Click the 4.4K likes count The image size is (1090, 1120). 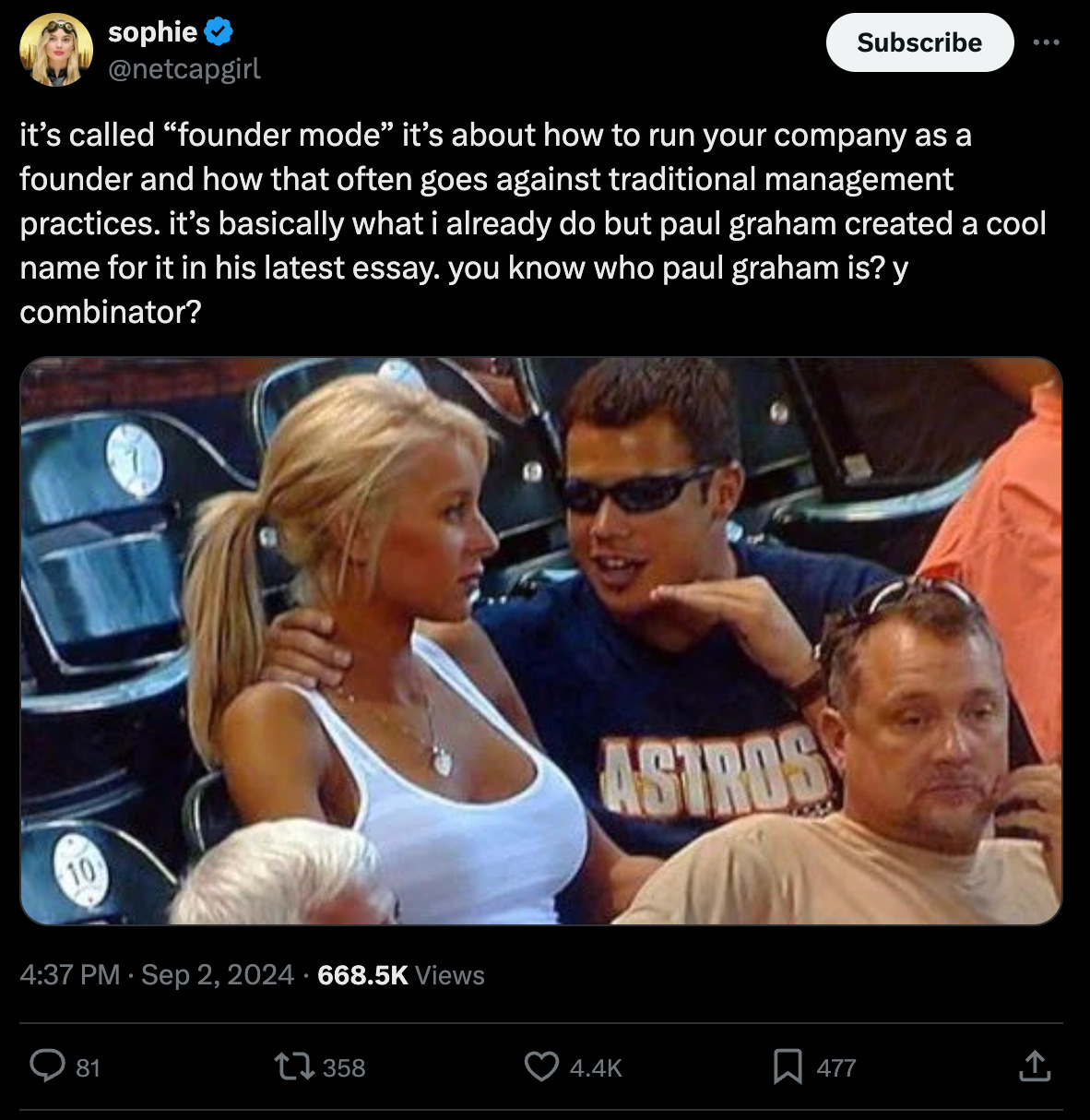coord(596,1067)
